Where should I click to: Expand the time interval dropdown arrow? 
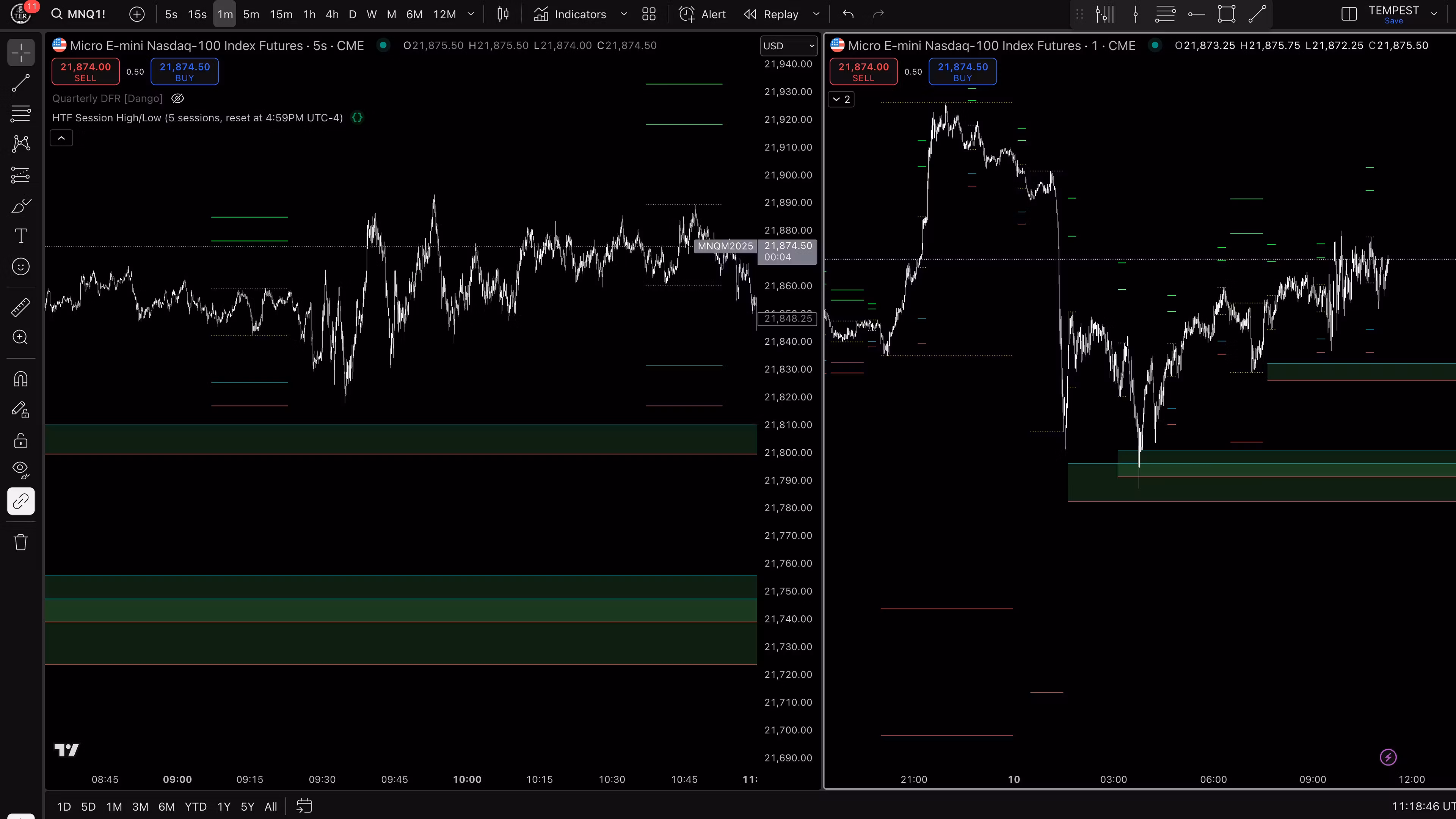470,14
